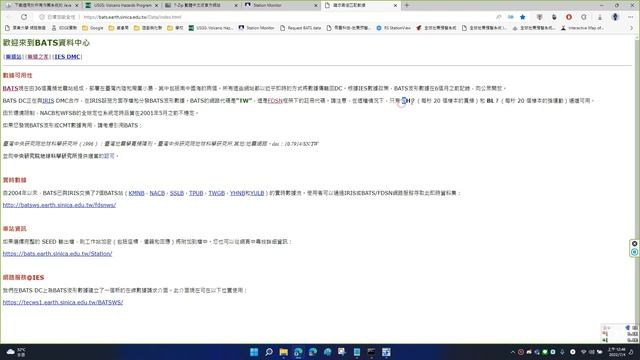Image resolution: width=640 pixels, height=360 pixels.
Task: Open the TPUB station link
Action: (196, 193)
